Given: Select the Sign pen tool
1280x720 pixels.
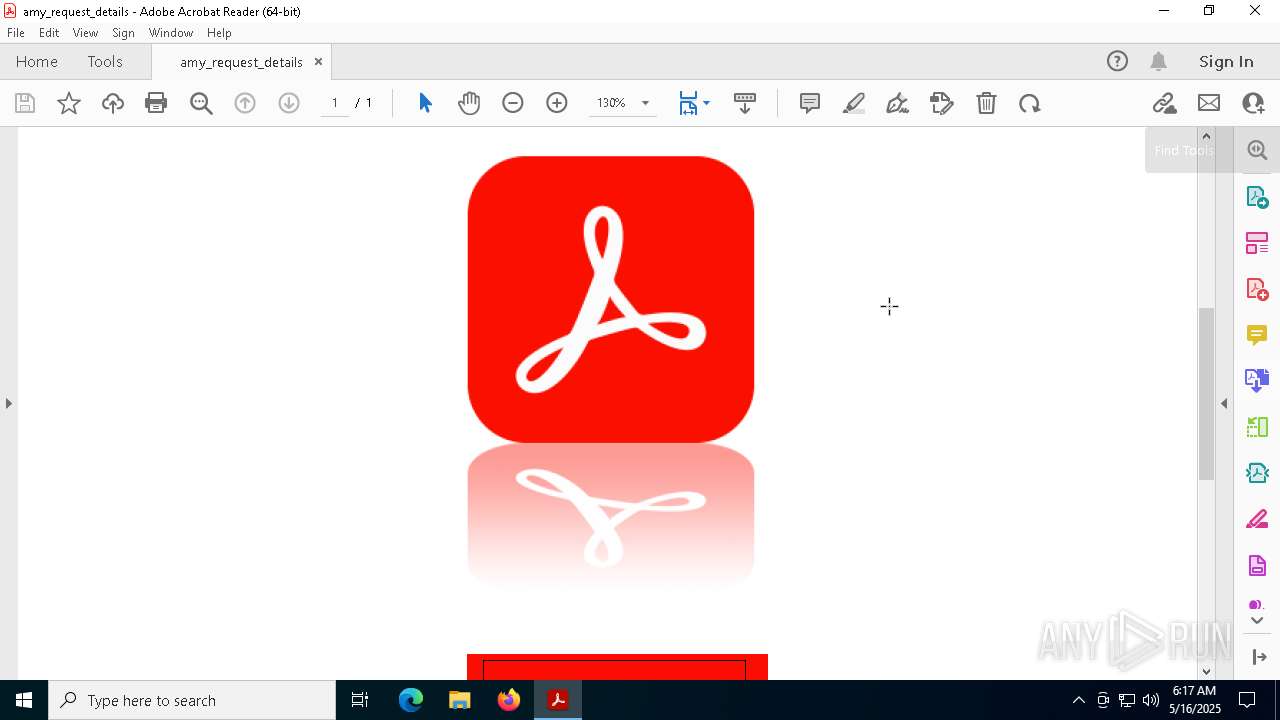Looking at the screenshot, I should (x=898, y=103).
